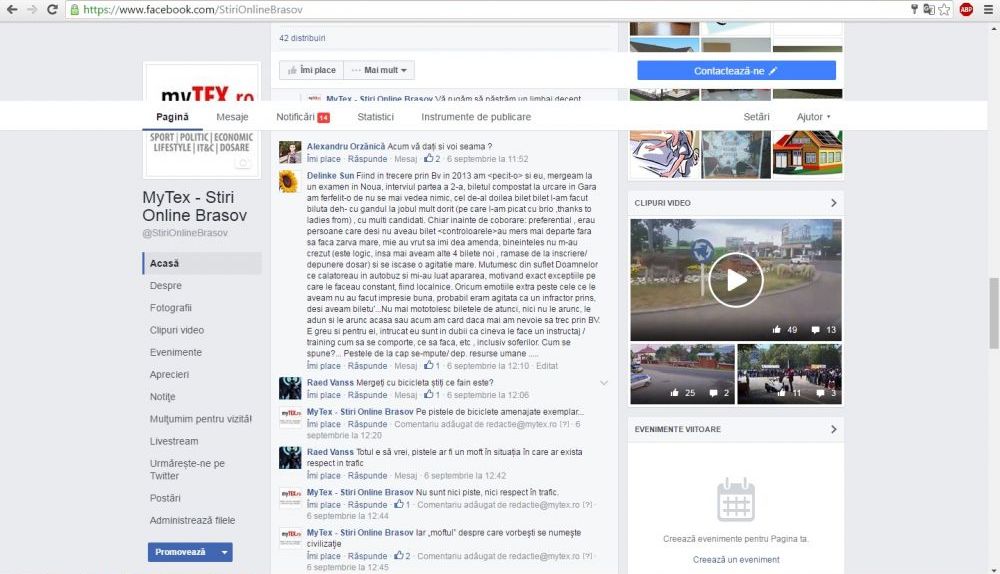Click thumbs-up count on 'civilizație' comment
This screenshot has width=1000, height=574.
point(402,556)
